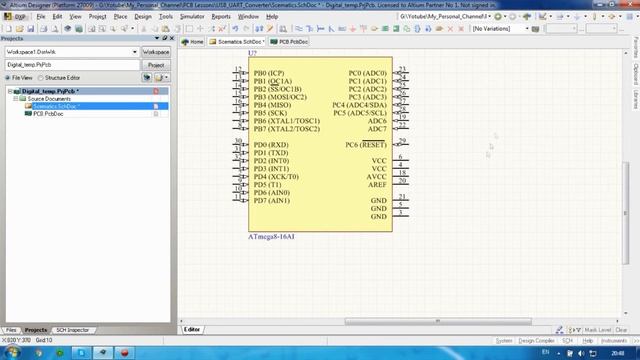Click the Place Sheet Symbol green icon
Image resolution: width=640 pixels, height=360 pixels.
pyautogui.click(x=385, y=29)
